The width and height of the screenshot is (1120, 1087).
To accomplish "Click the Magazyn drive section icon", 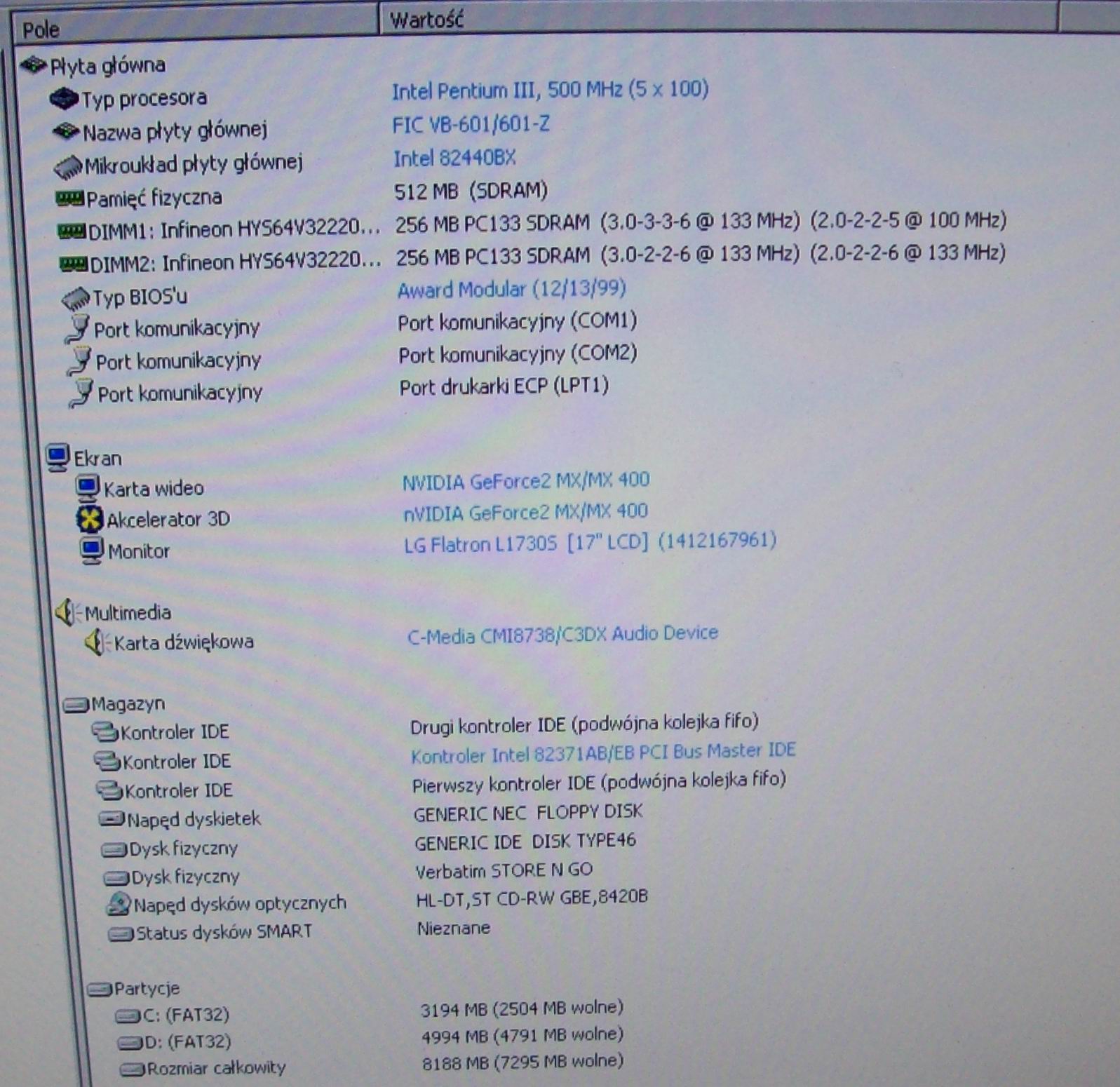I will [76, 705].
